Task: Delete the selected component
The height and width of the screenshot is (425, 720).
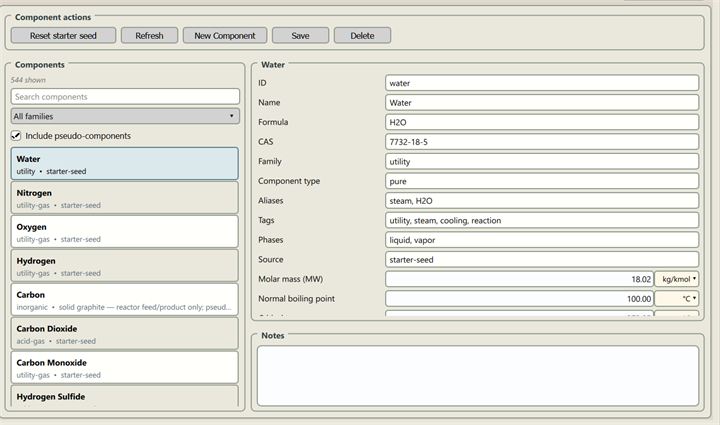Action: (362, 36)
